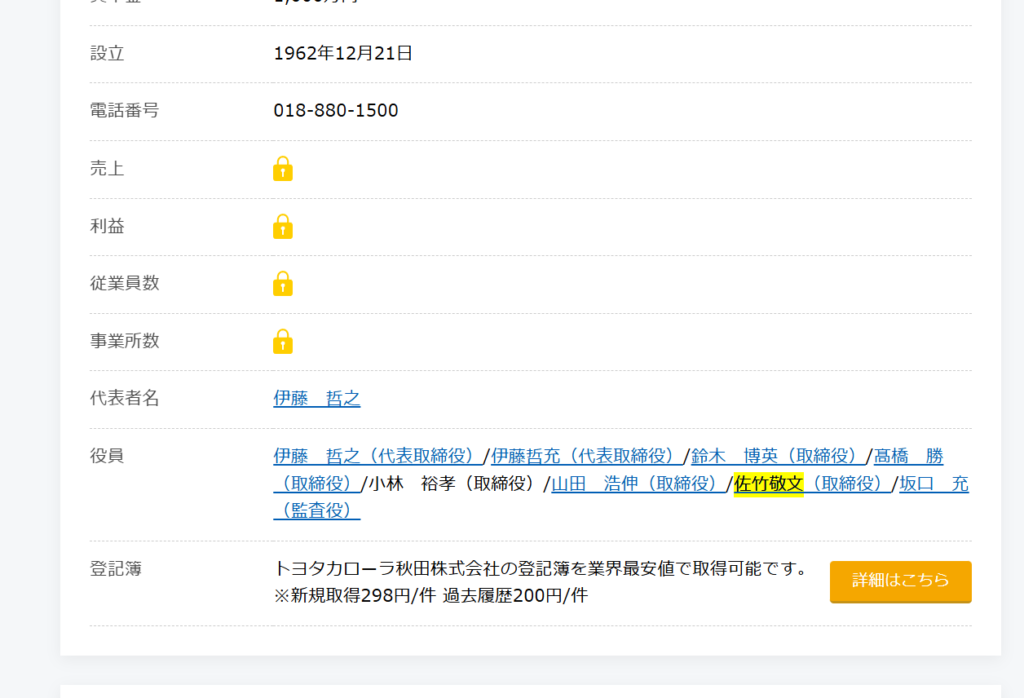1024x698 pixels.
Task: Open the 坂口 充 auditor link
Action: pos(934,483)
